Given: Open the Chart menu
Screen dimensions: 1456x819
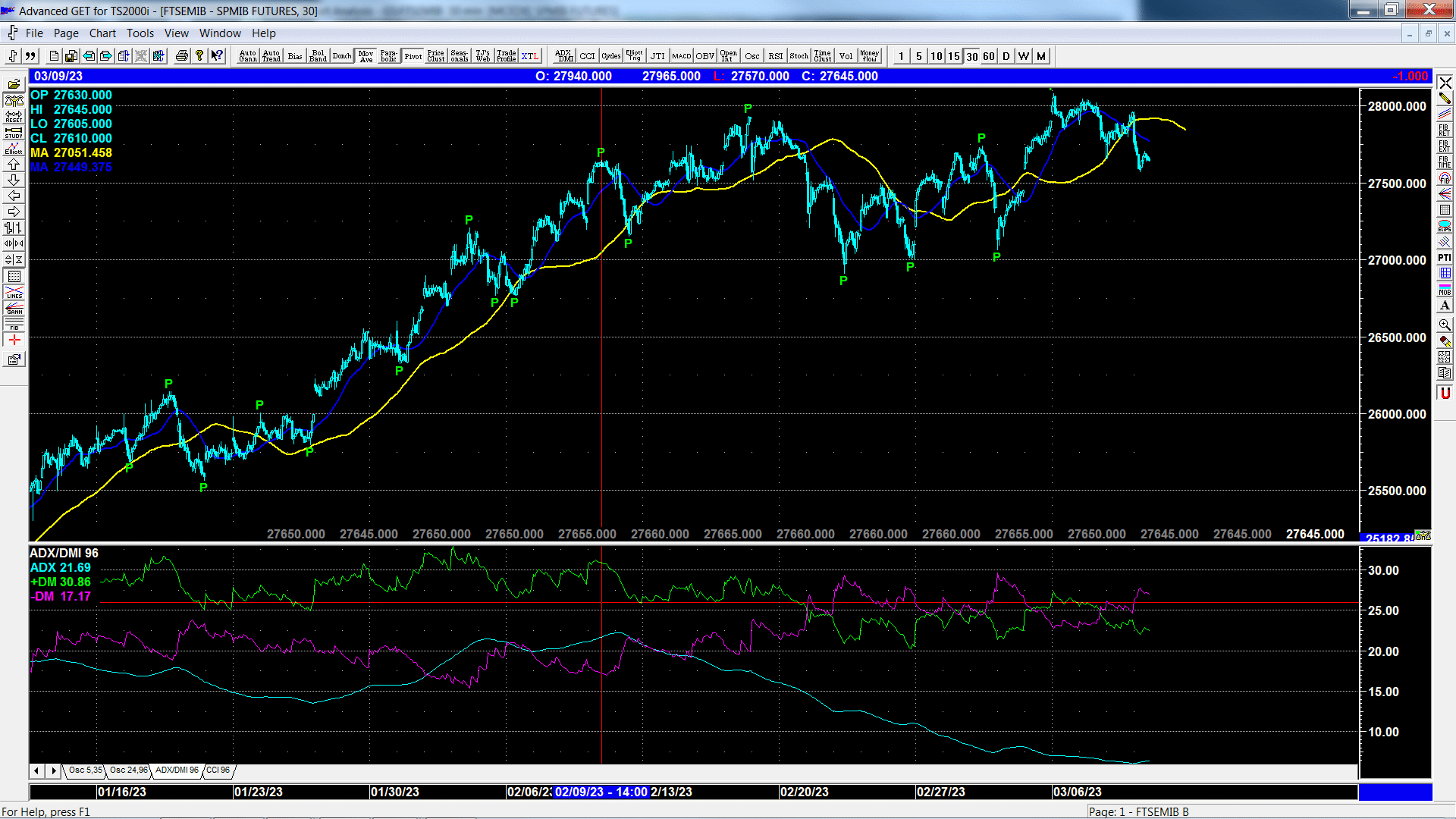Looking at the screenshot, I should pos(102,33).
